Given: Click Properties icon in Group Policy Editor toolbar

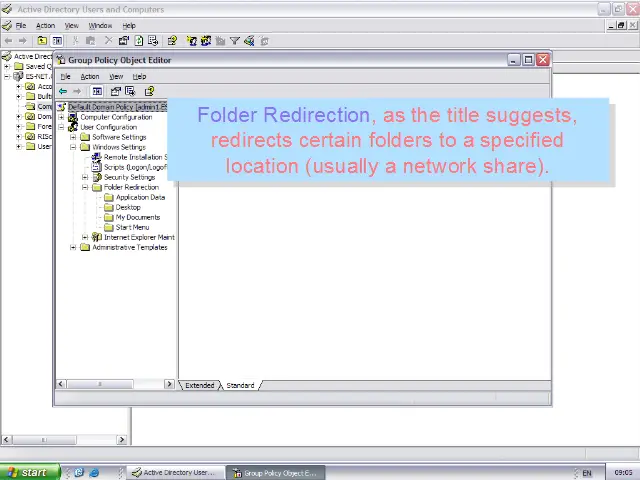Looking at the screenshot, I should (x=116, y=91).
